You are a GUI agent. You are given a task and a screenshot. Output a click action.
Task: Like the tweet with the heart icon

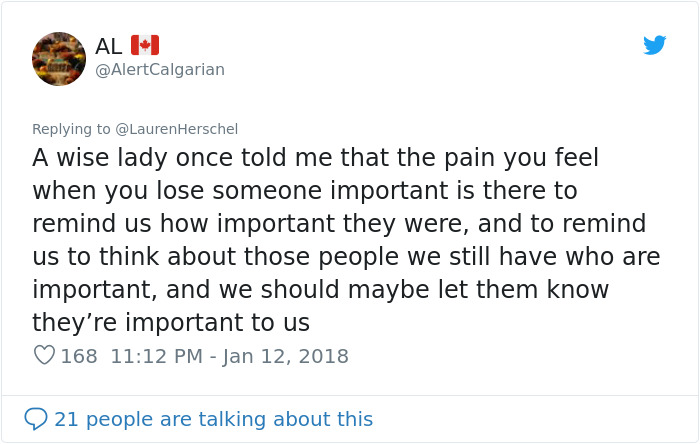[x=44, y=355]
